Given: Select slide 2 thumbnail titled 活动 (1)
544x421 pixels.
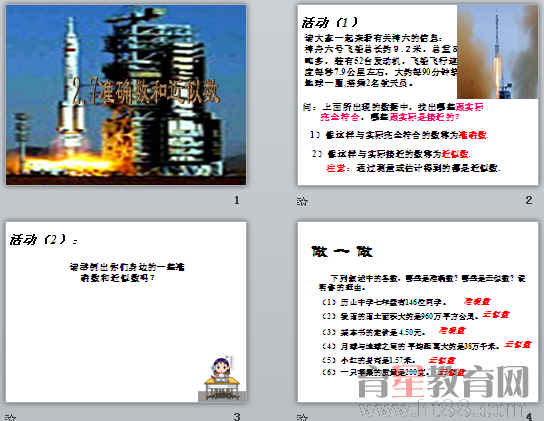Looking at the screenshot, I should [418, 94].
